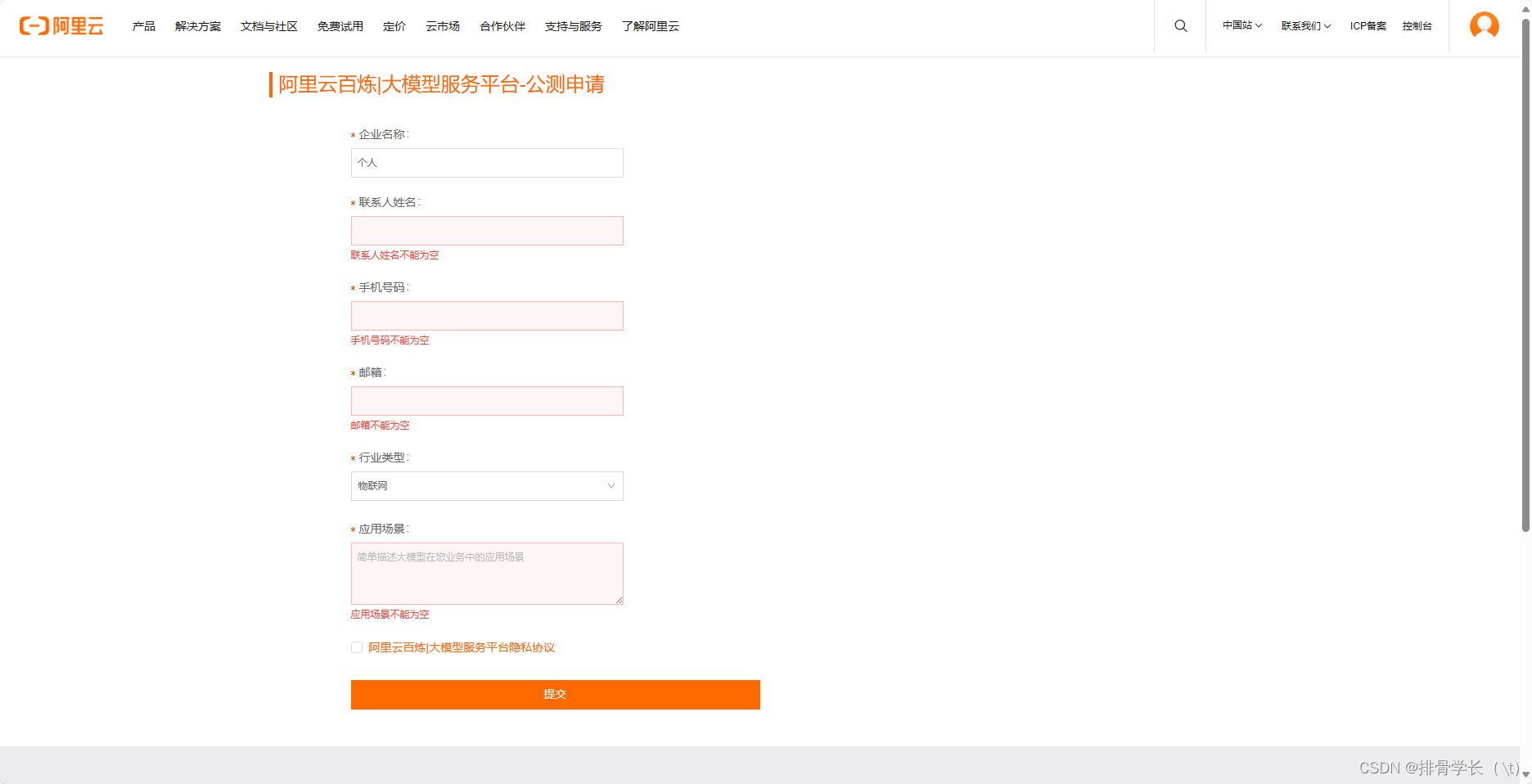Click the error text 邮箱不能为空
Image resolution: width=1532 pixels, height=784 pixels.
coord(381,426)
